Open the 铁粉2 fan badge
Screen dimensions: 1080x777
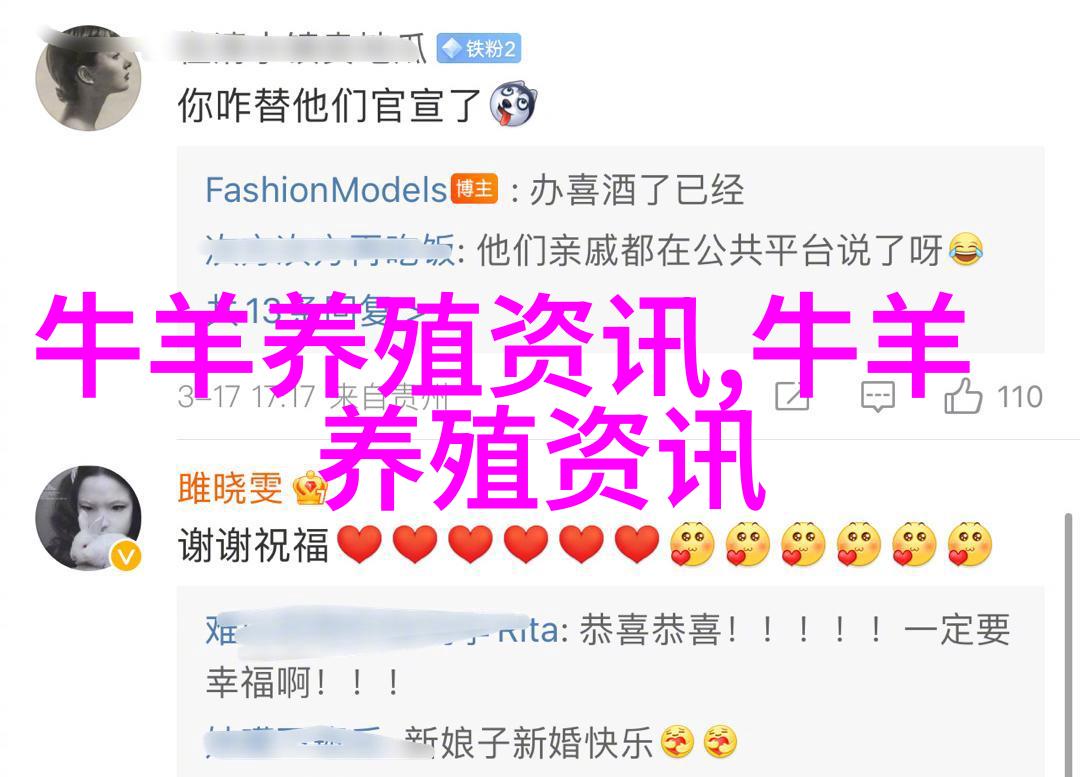tap(479, 48)
